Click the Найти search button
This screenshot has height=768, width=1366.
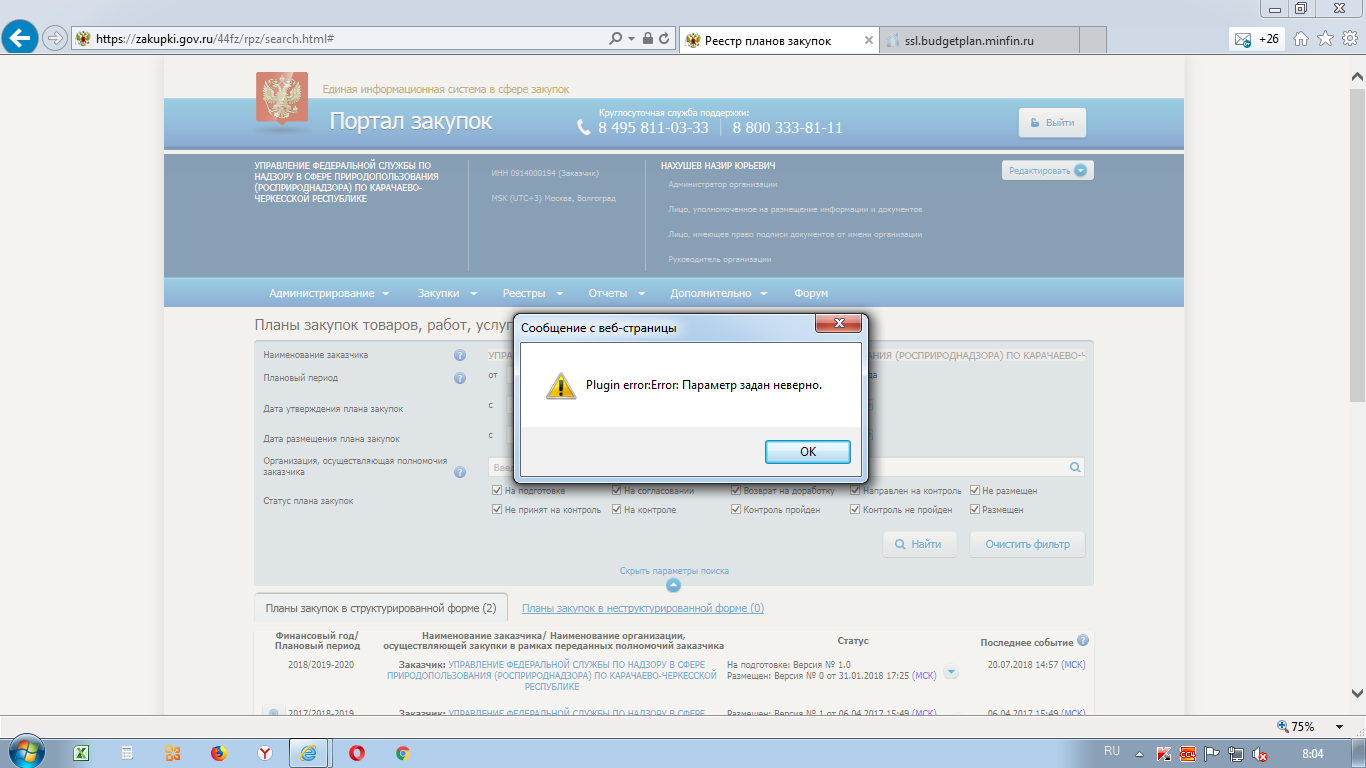pyautogui.click(x=918, y=544)
